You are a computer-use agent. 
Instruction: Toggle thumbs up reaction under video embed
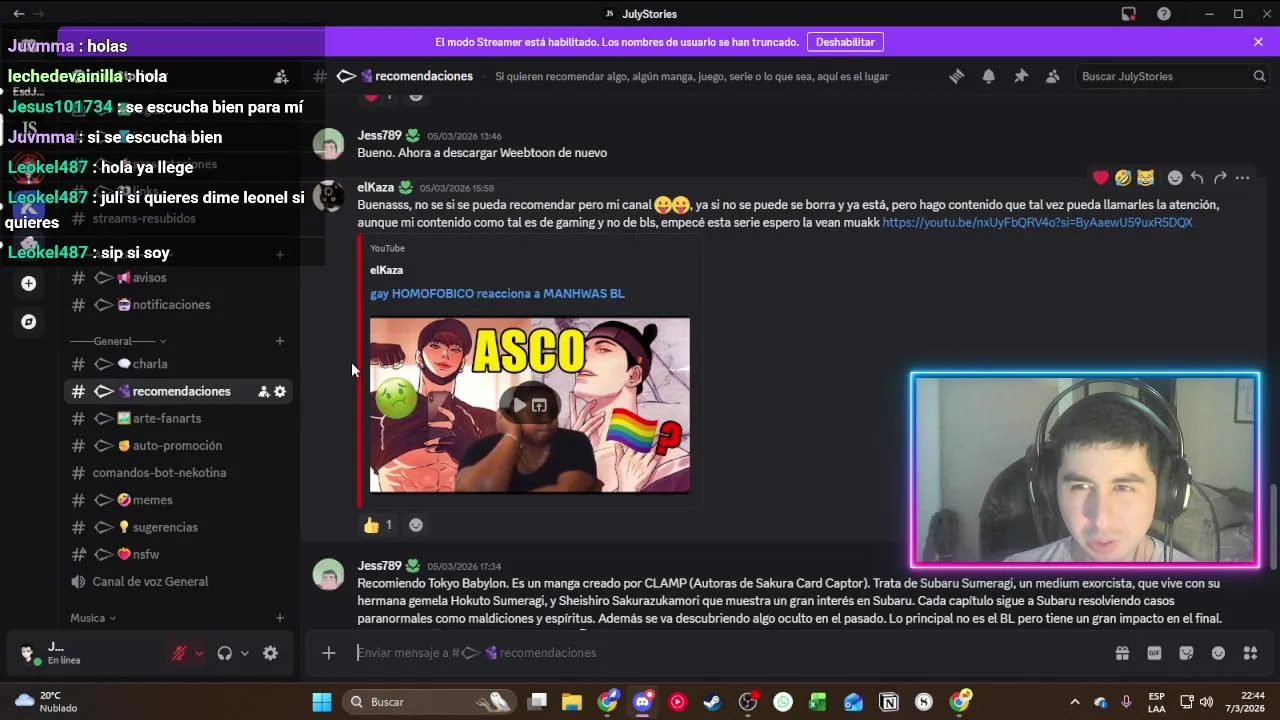379,525
